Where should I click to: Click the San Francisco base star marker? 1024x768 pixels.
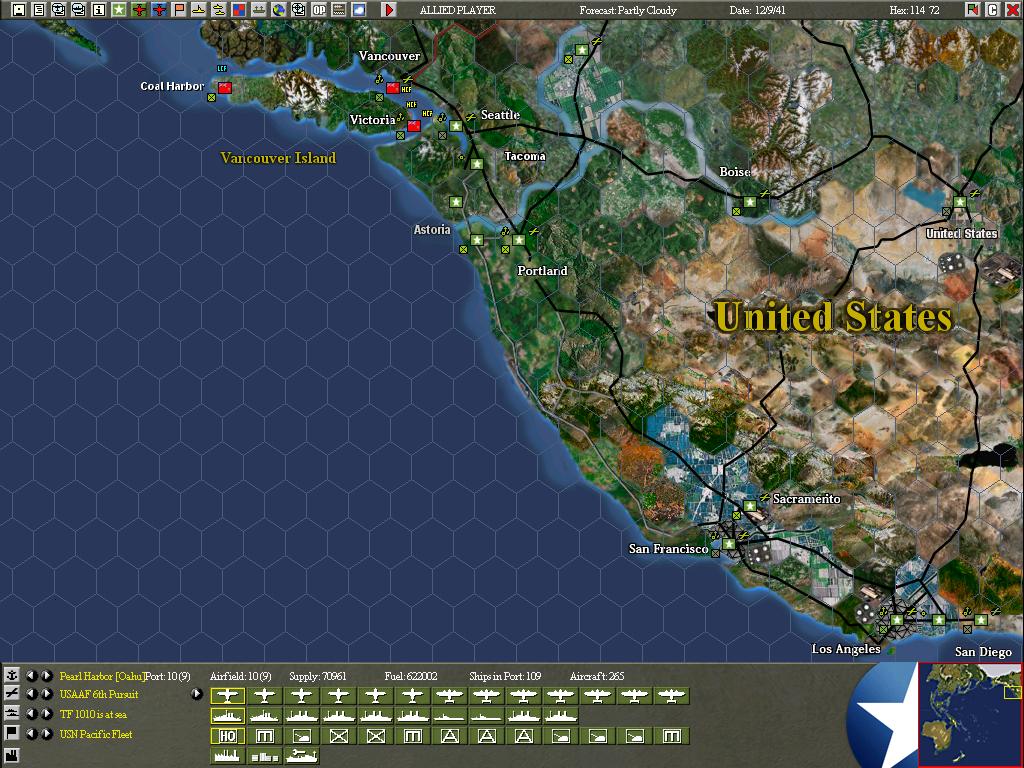(729, 543)
